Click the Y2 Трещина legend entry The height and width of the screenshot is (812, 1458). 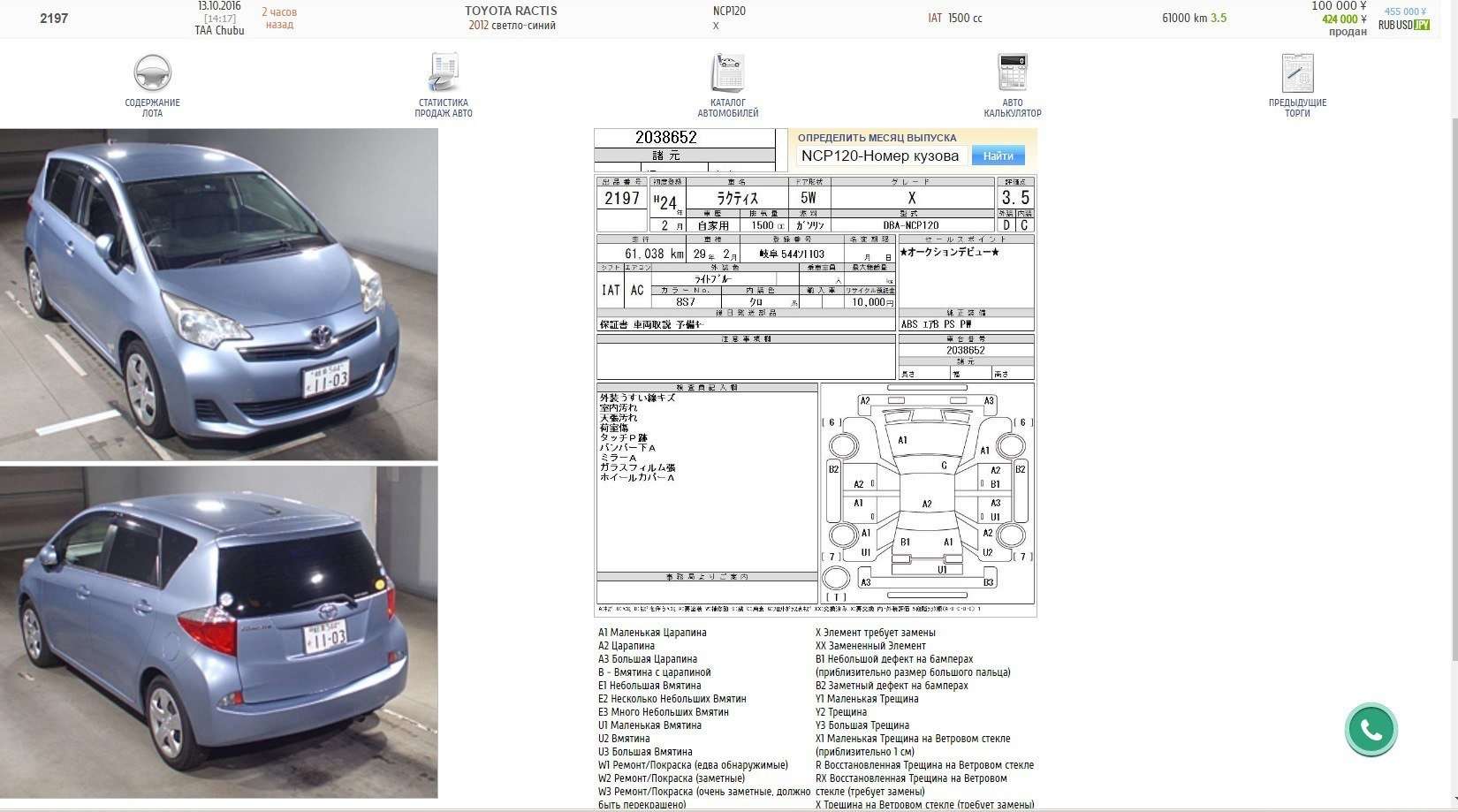tap(840, 712)
